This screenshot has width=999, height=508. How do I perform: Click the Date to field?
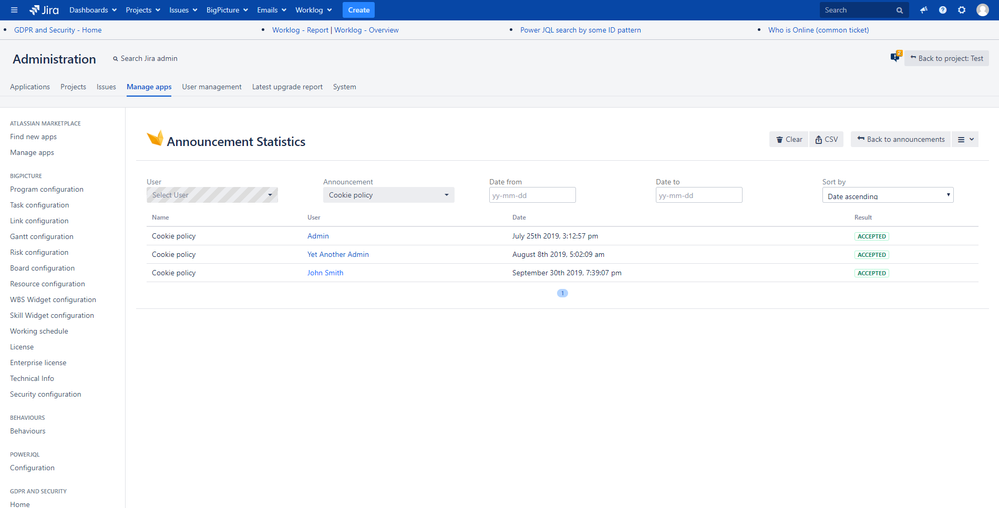(699, 195)
